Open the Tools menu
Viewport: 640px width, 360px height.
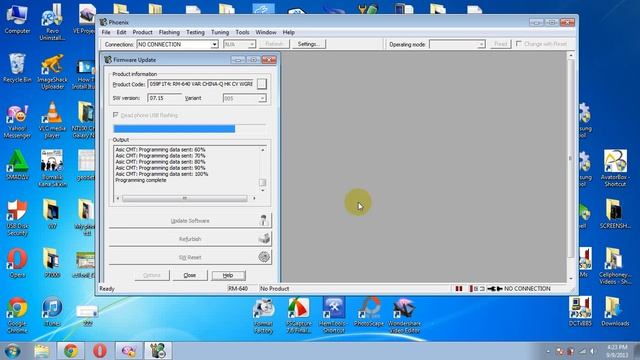242,32
